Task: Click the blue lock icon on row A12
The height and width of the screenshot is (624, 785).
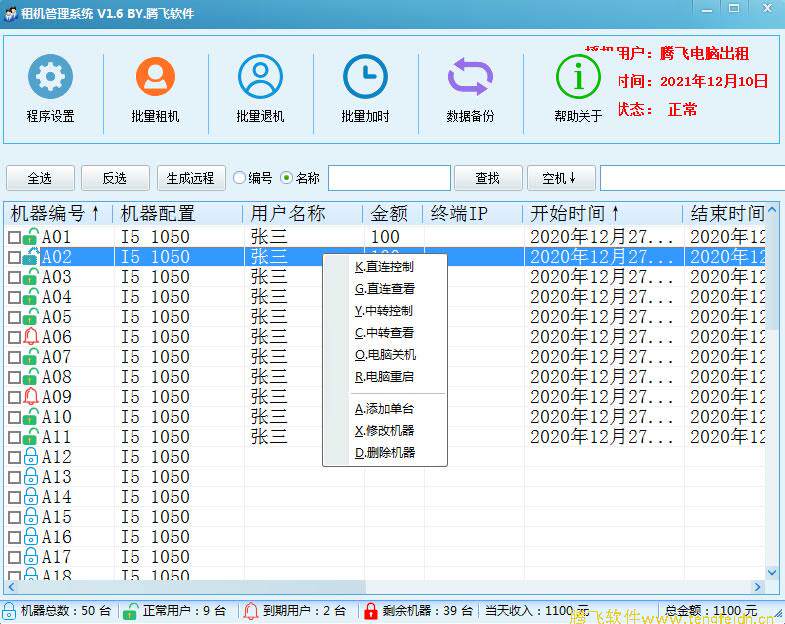Action: pos(31,457)
